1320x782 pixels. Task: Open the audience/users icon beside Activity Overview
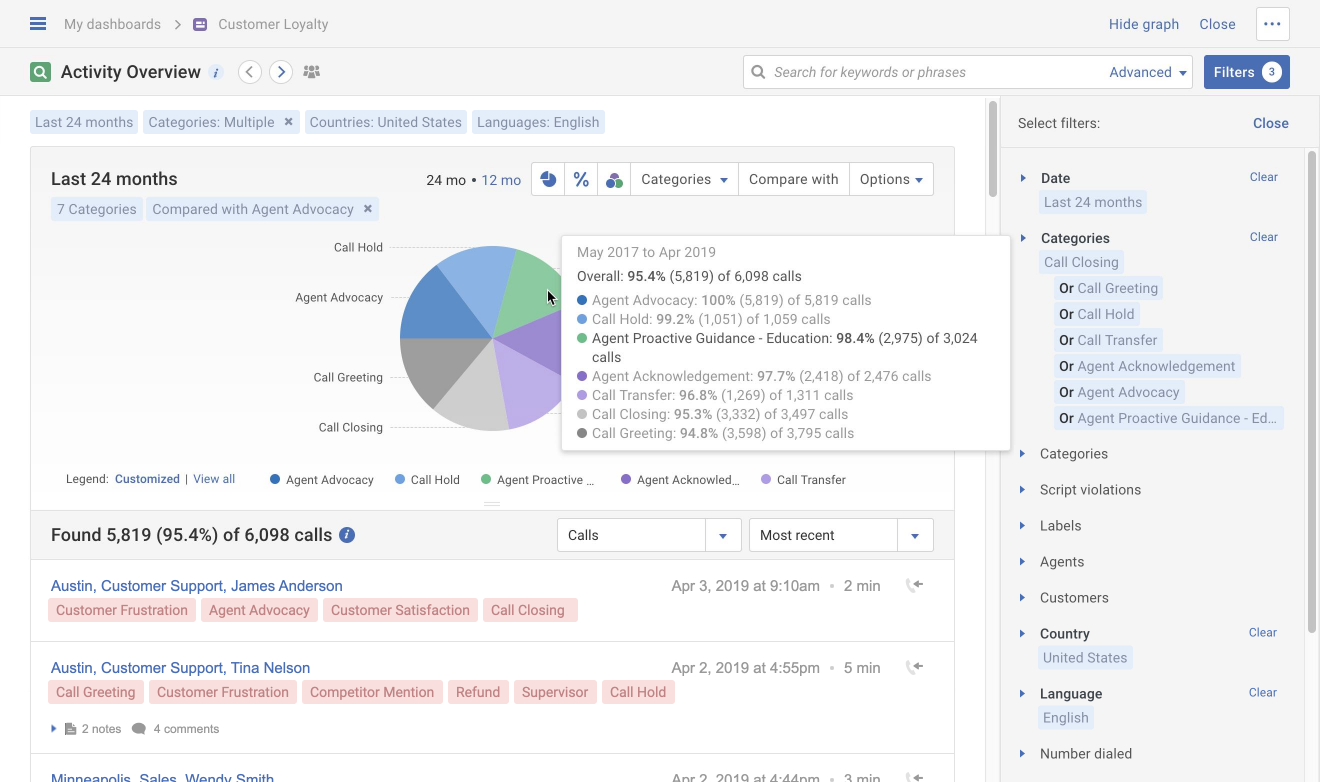pyautogui.click(x=311, y=71)
